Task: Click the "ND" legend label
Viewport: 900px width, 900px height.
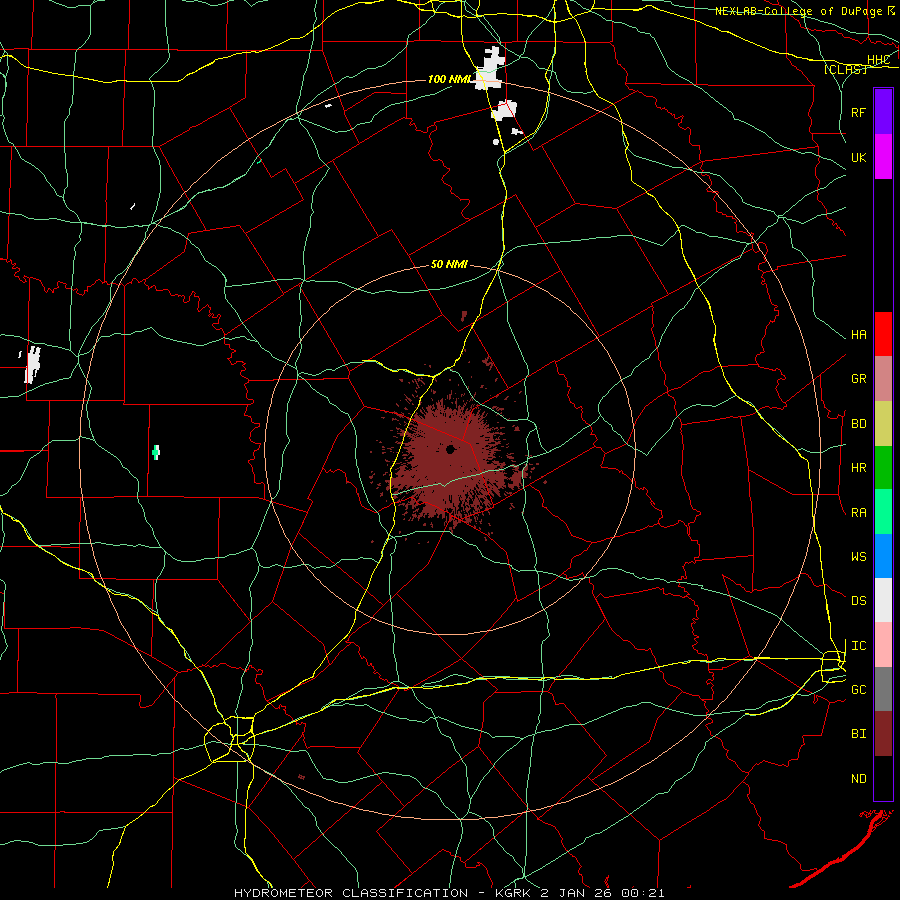Action: click(x=859, y=779)
